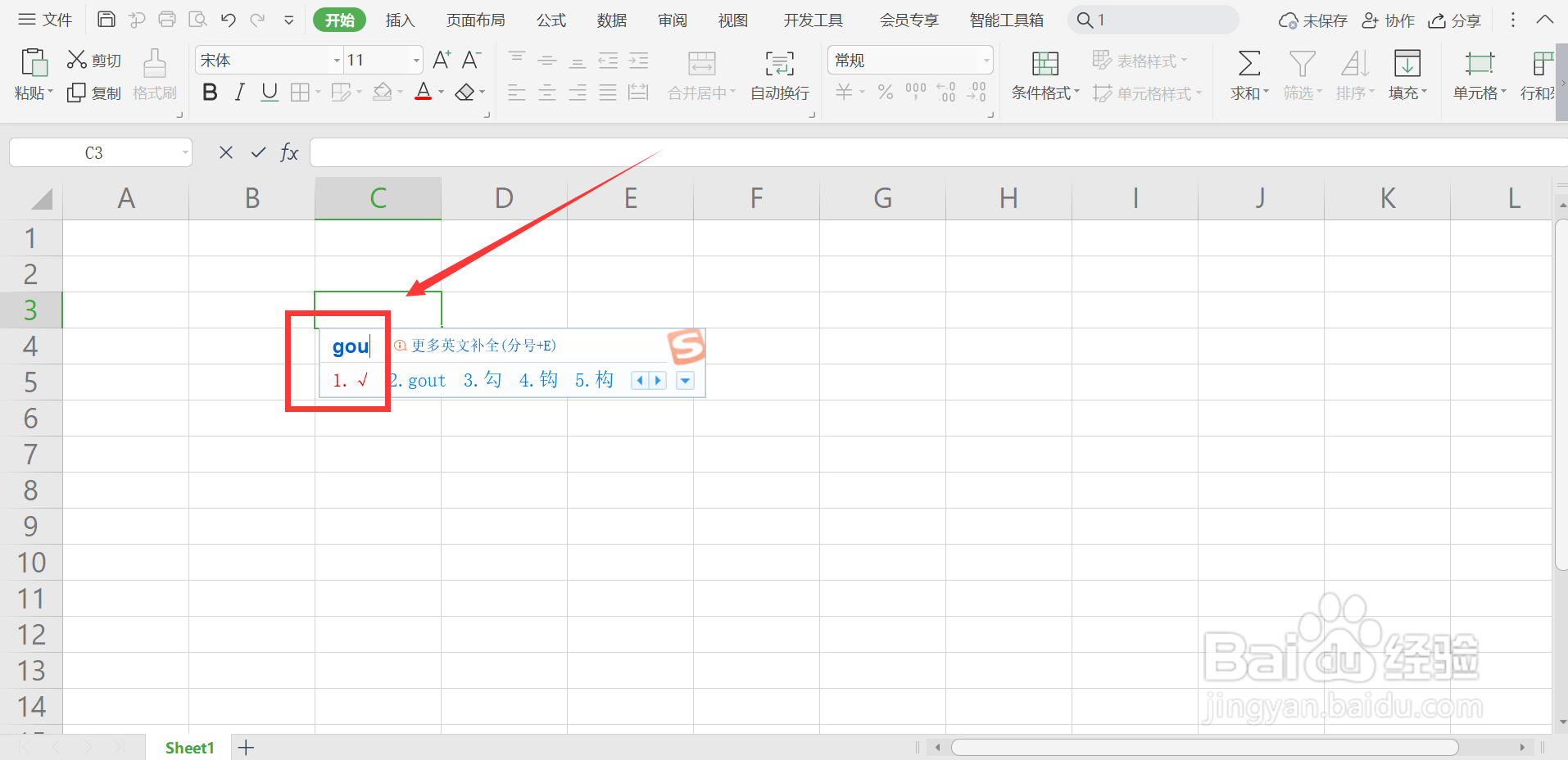This screenshot has height=760, width=1568.
Task: Switch to the 页面布局 tab
Action: click(476, 20)
